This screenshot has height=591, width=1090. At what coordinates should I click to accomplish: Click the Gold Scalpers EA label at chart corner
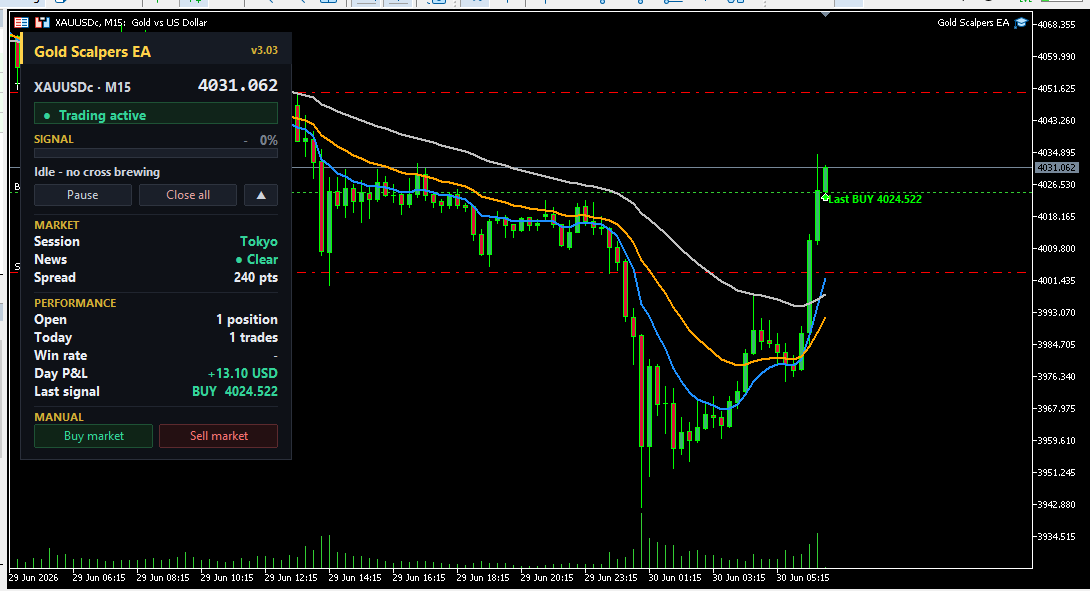[973, 22]
